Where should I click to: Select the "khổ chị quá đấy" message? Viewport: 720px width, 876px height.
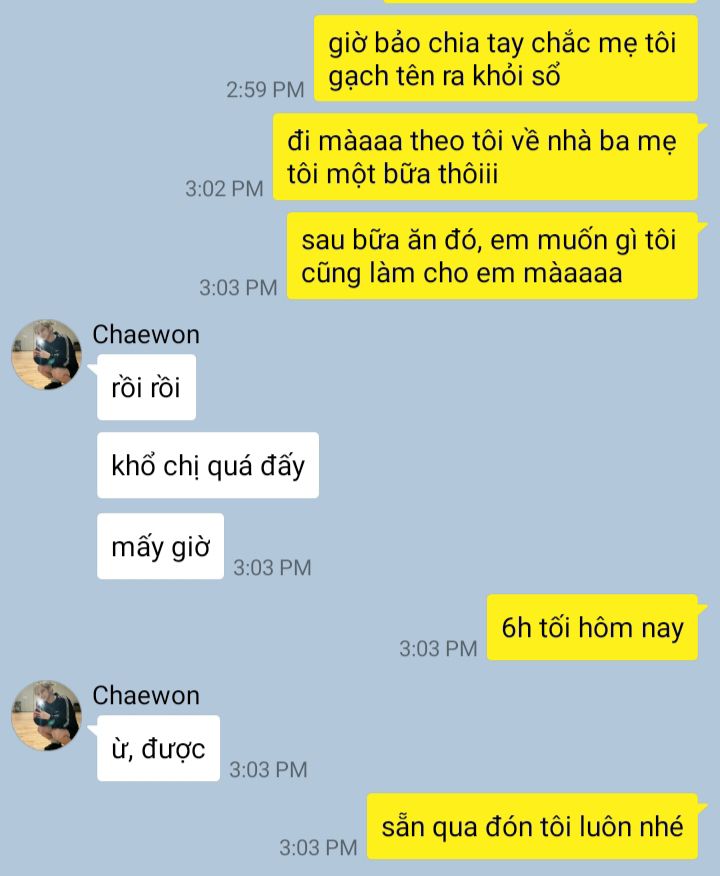coord(208,465)
